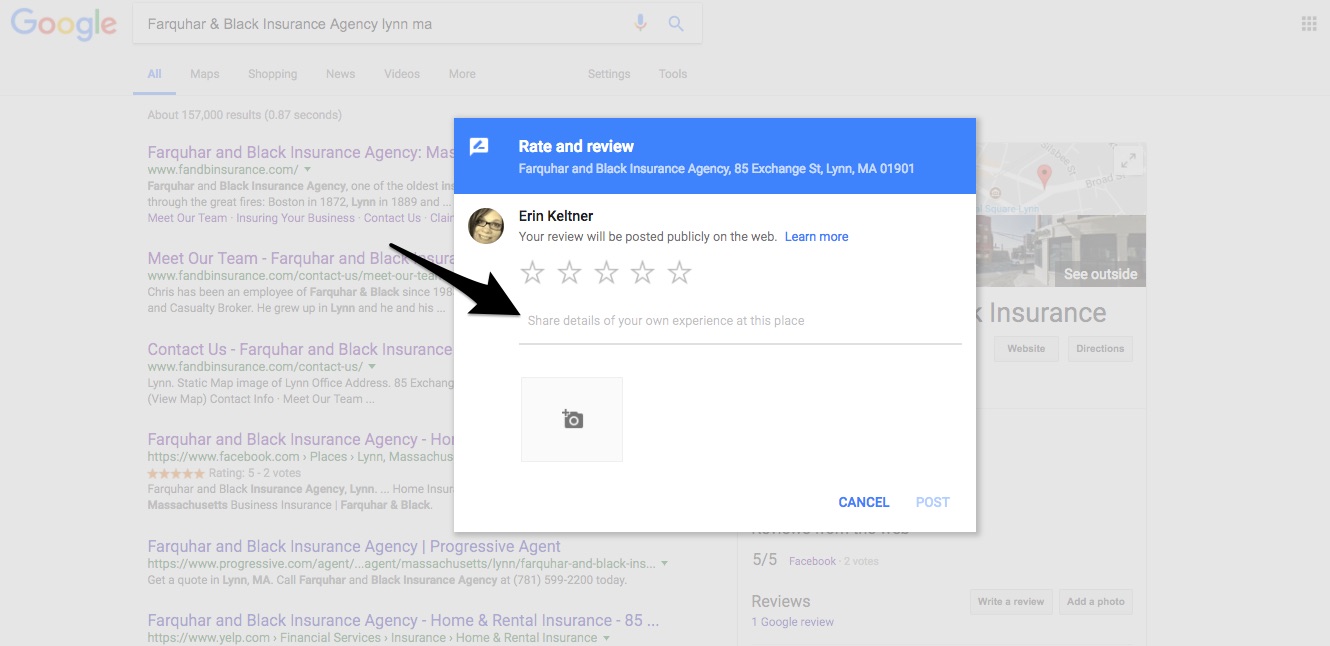1330x646 pixels.
Task: Open the Insuring Your Business sitelink
Action: [295, 218]
